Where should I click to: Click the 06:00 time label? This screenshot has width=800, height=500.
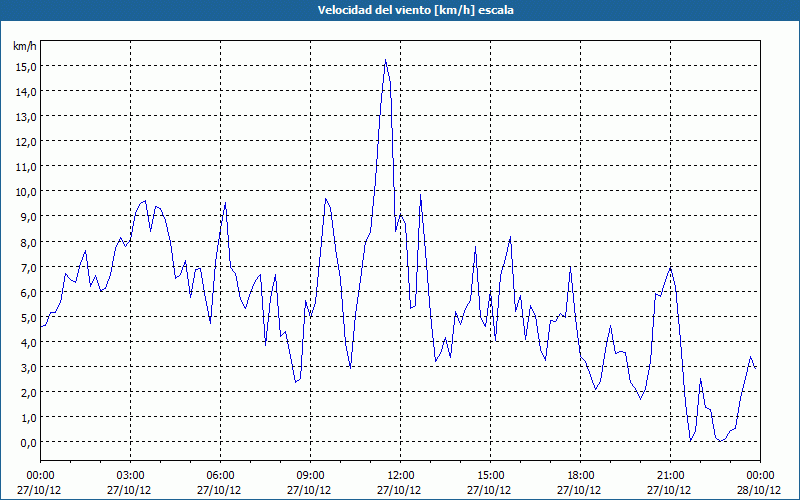tap(220, 476)
